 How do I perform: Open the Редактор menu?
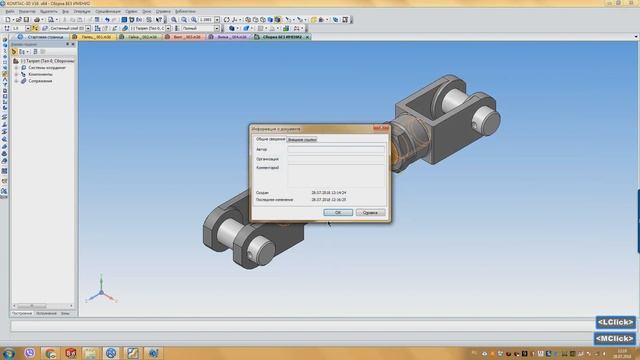point(27,11)
